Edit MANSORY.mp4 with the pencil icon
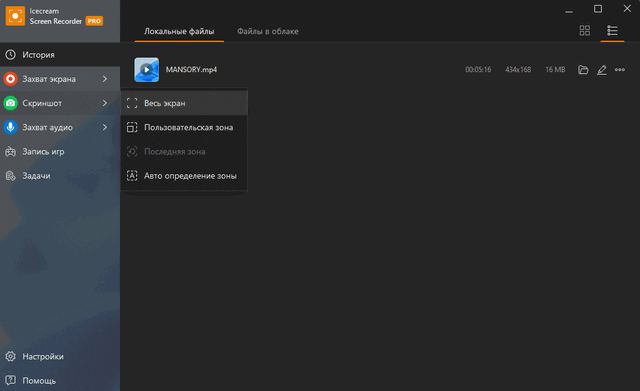This screenshot has height=391, width=640. [602, 70]
